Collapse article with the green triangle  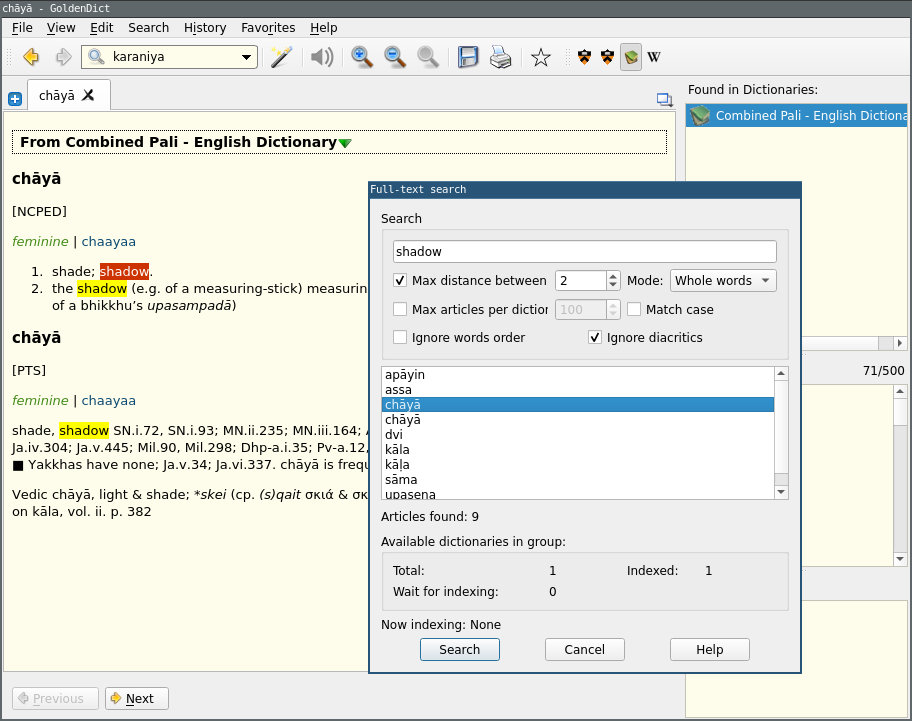[x=345, y=143]
